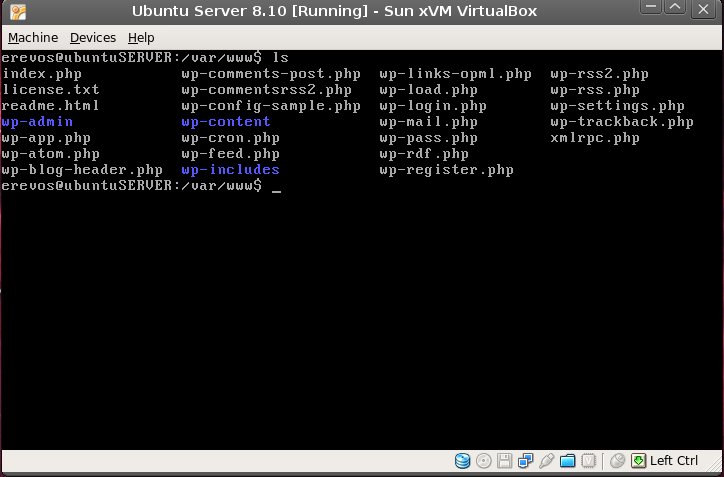Click the Left Ctrl host key label

click(674, 461)
